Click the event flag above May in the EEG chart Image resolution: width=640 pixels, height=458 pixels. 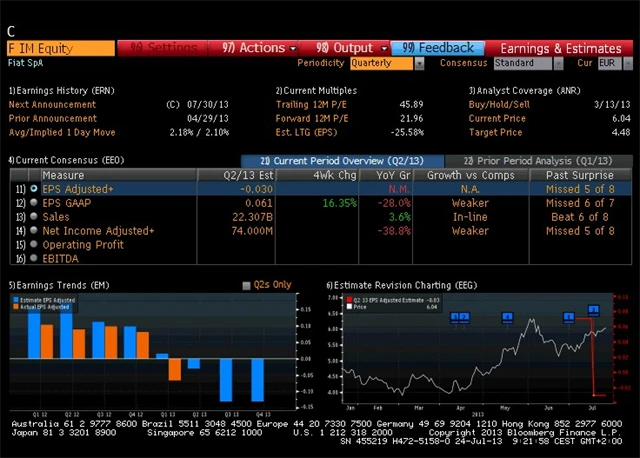coord(507,317)
